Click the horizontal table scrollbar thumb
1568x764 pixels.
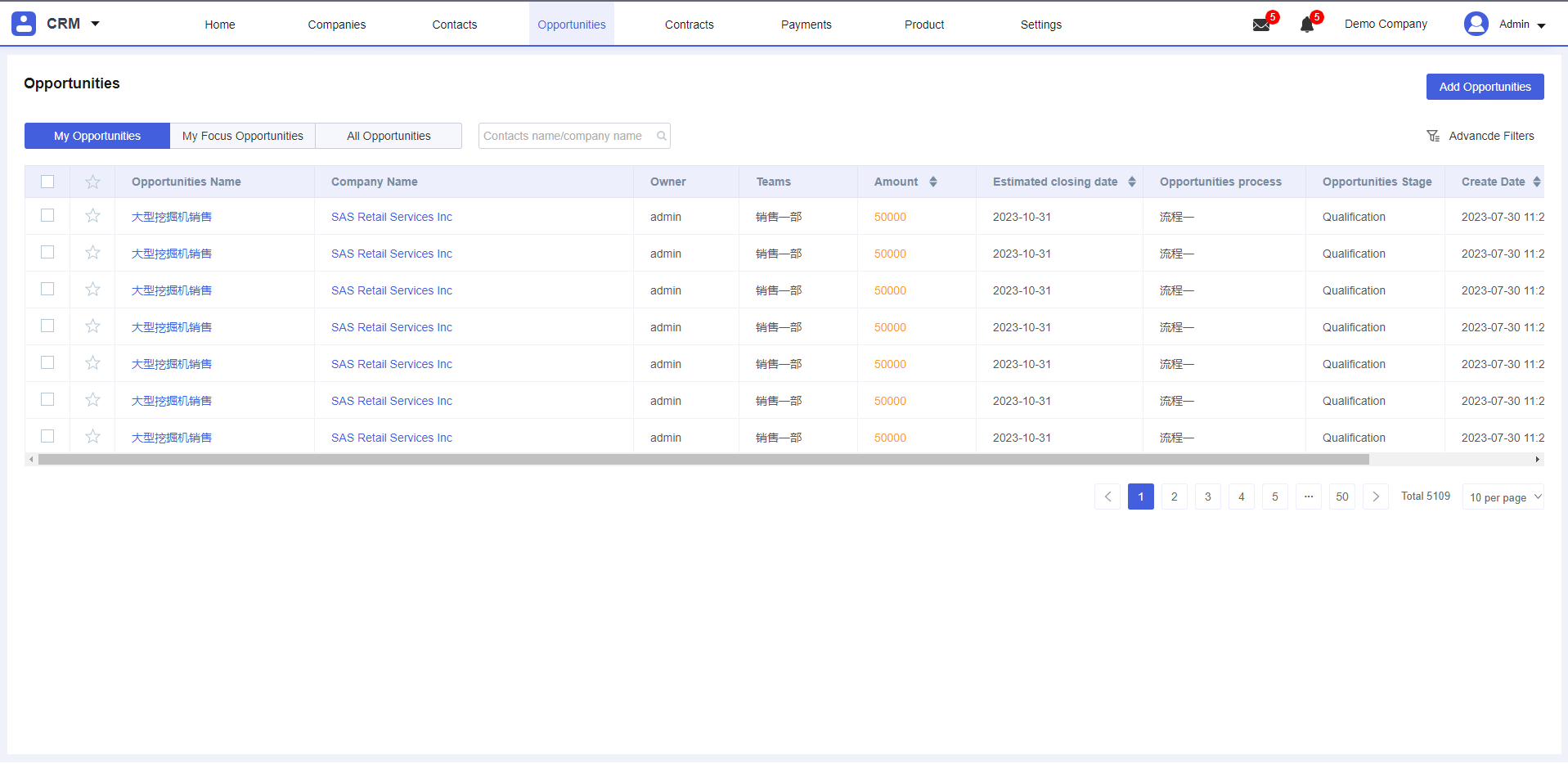tap(703, 460)
